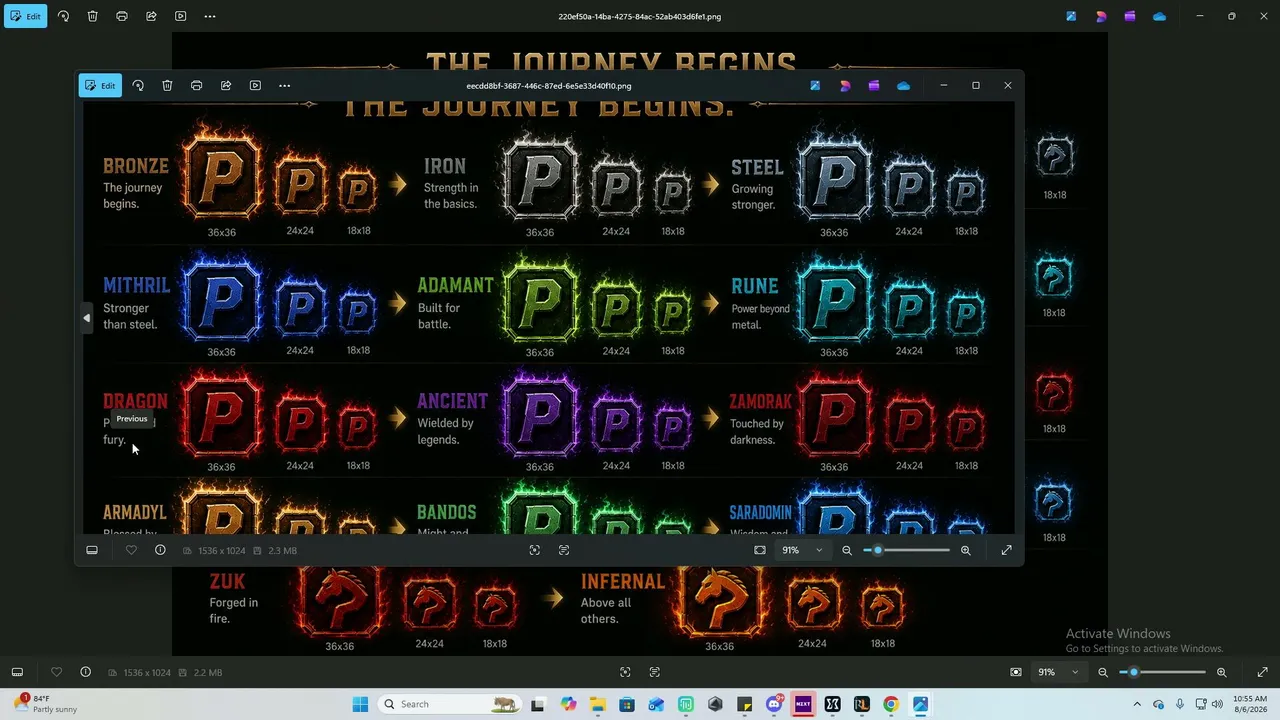Click the 2.3 MB file size text
The width and height of the screenshot is (1280, 720).
click(282, 551)
